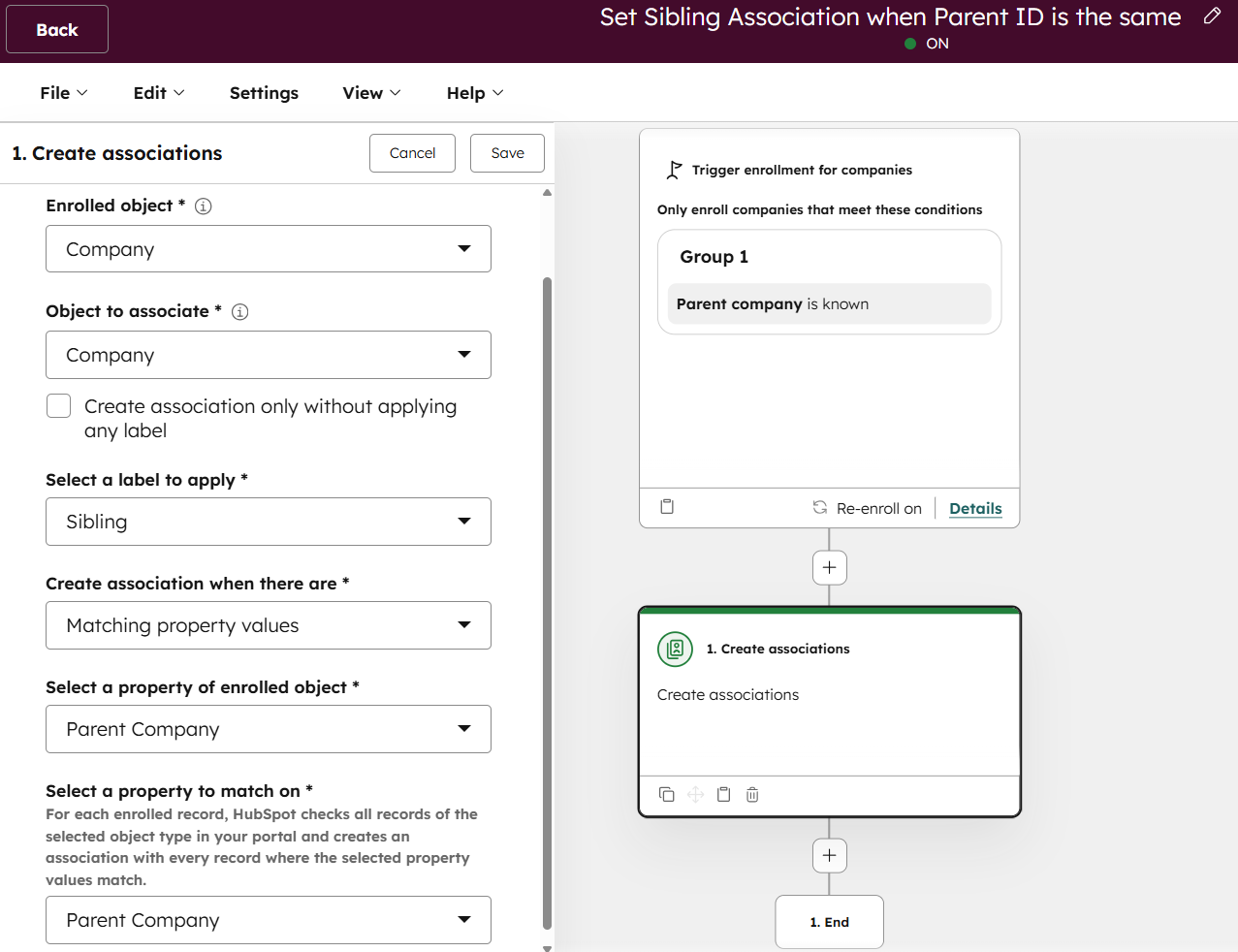Click the info icon beside Object to associate
This screenshot has height=952, width=1238.
click(x=240, y=311)
